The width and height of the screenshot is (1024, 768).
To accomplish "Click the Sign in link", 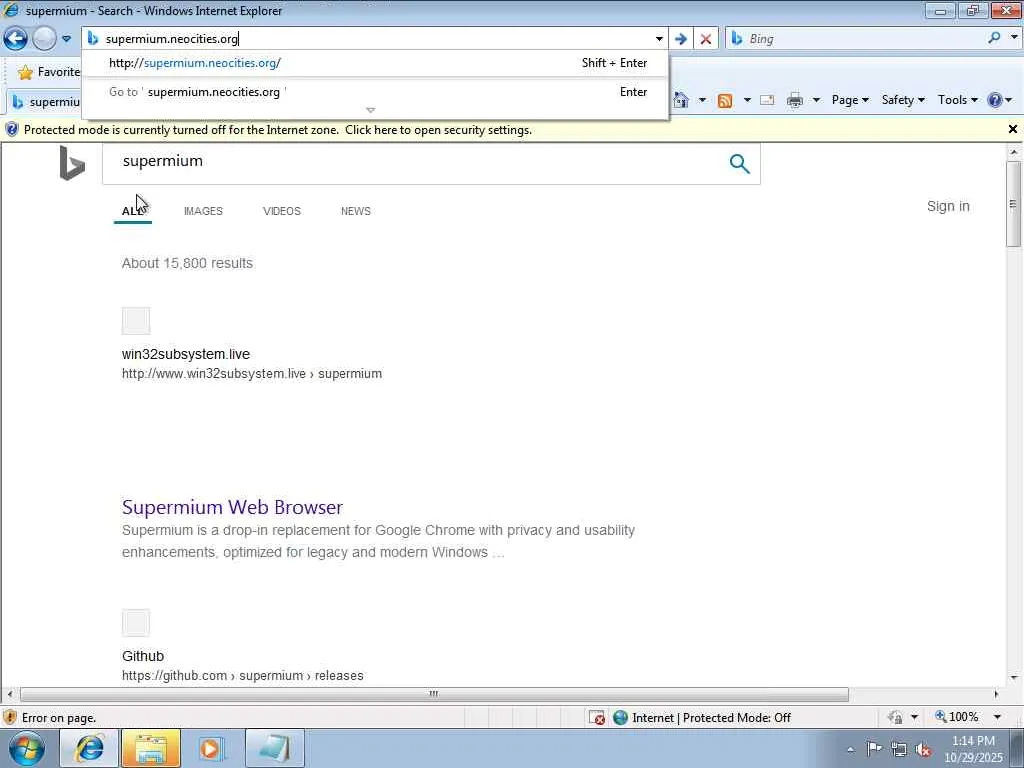I will tap(948, 206).
